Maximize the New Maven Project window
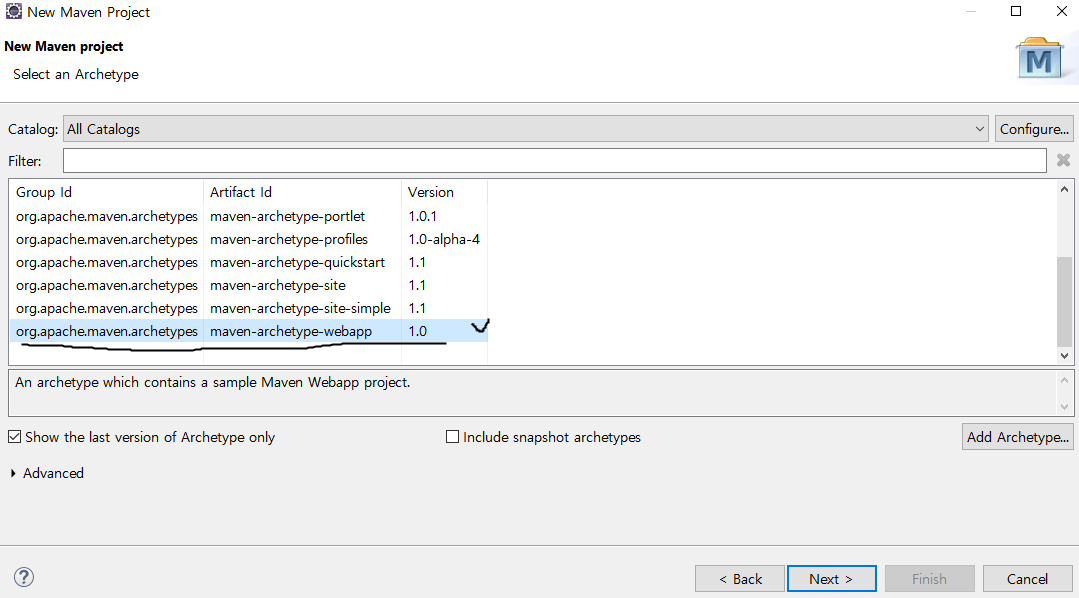This screenshot has width=1079, height=598. pyautogui.click(x=1016, y=11)
